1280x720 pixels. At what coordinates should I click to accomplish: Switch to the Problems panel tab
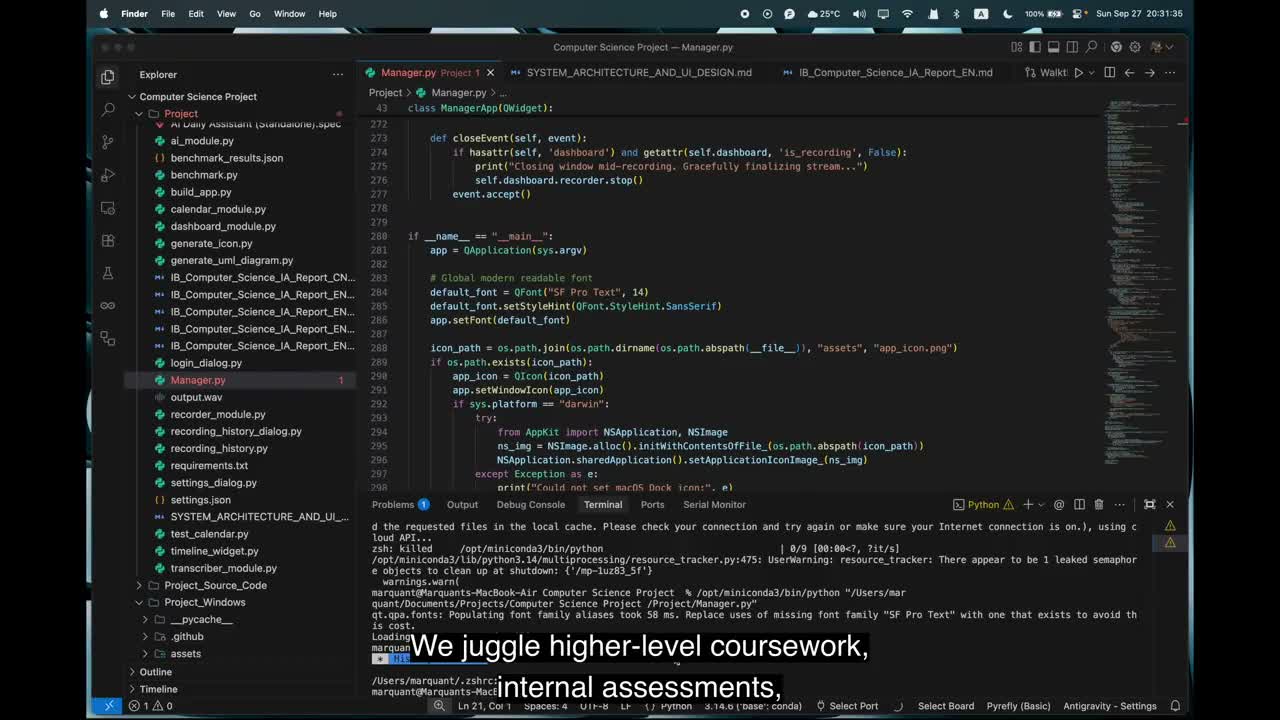400,504
